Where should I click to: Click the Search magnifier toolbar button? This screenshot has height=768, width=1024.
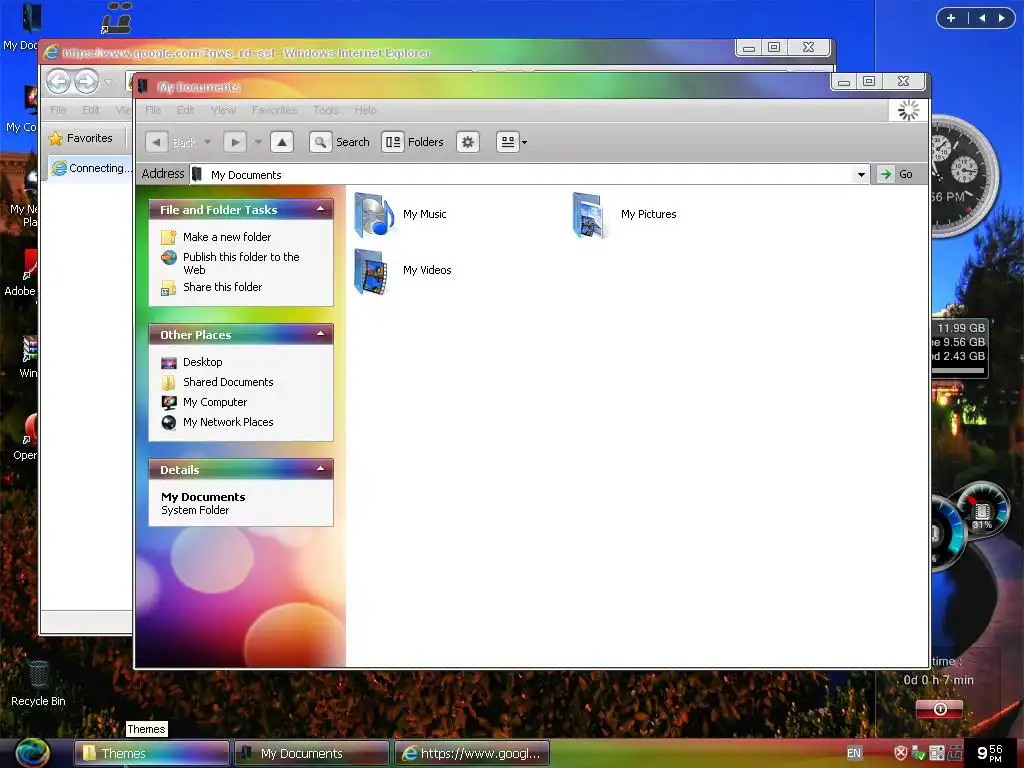click(321, 142)
